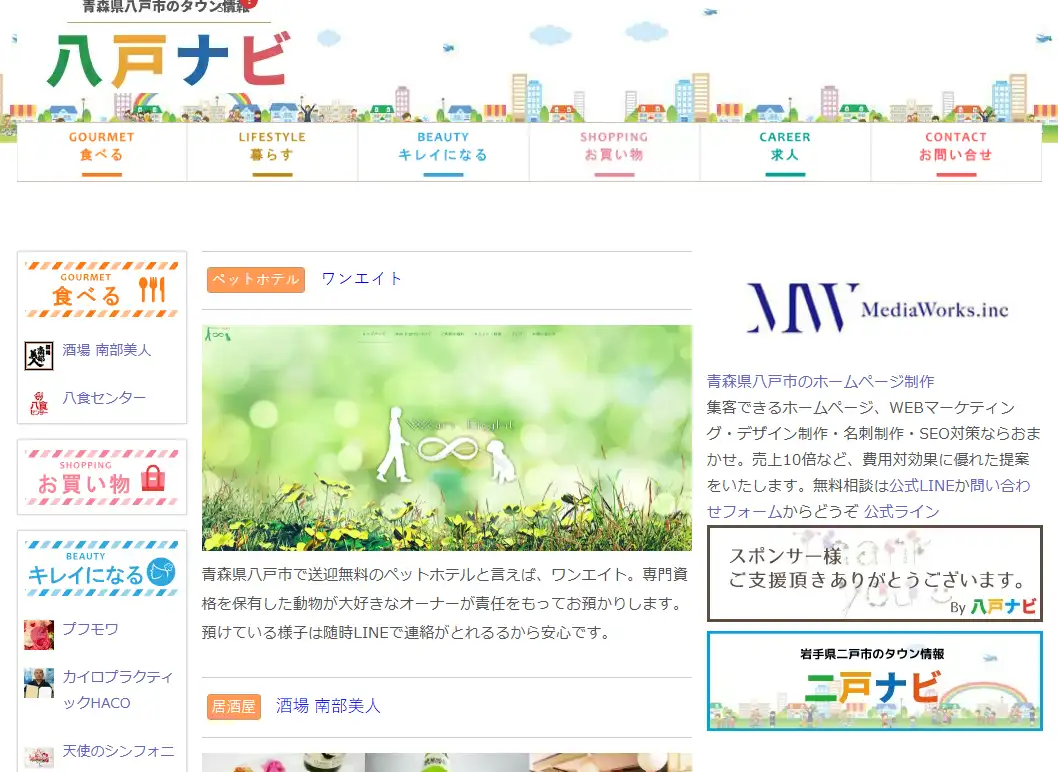
Task: Click the 八食センター logo icon
Action: tap(38, 403)
